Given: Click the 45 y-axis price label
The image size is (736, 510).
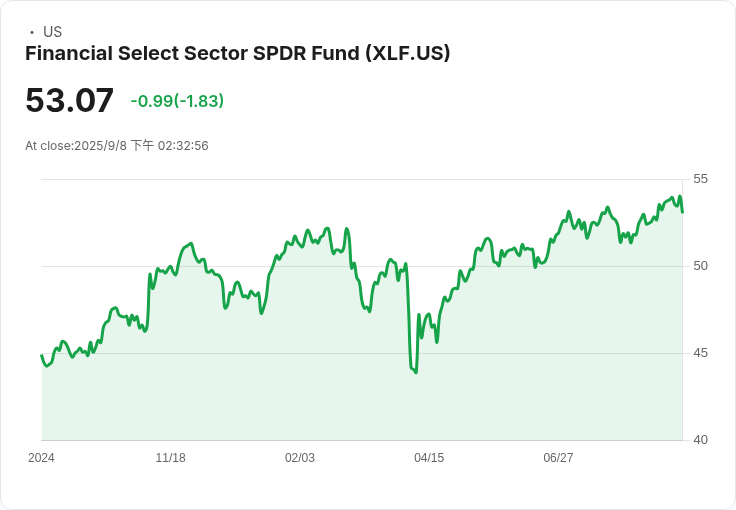Looking at the screenshot, I should (700, 353).
